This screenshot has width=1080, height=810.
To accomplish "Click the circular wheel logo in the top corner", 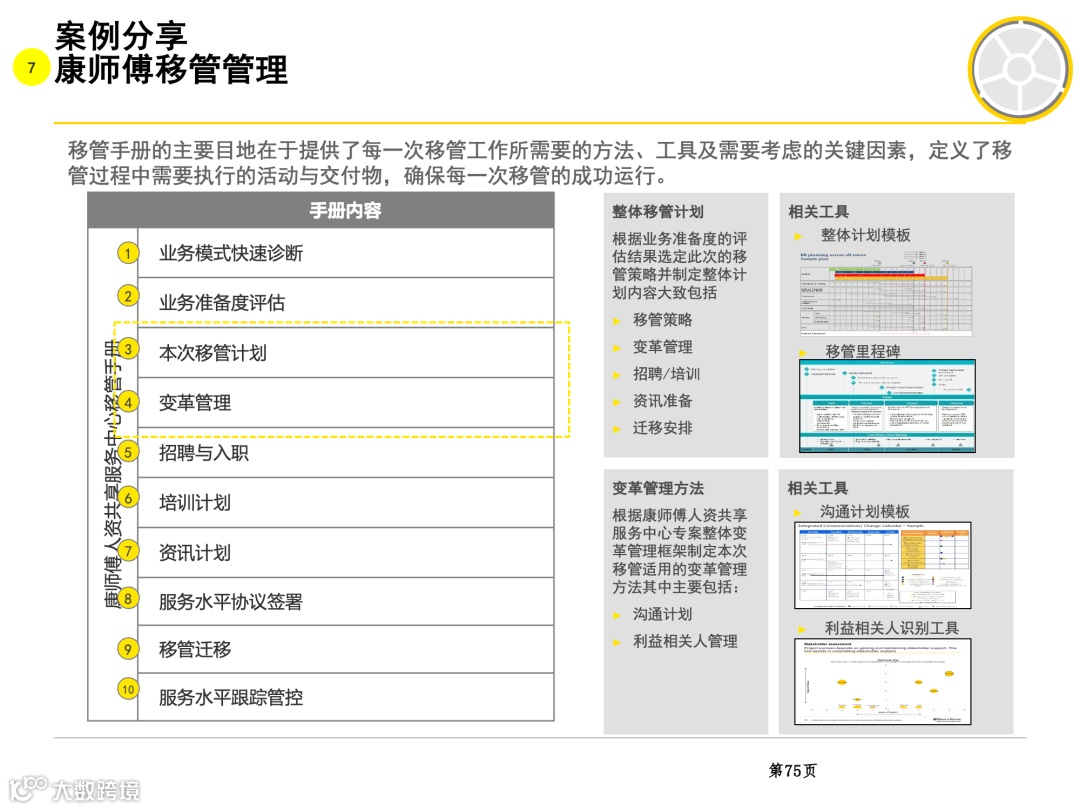I will (x=1020, y=70).
